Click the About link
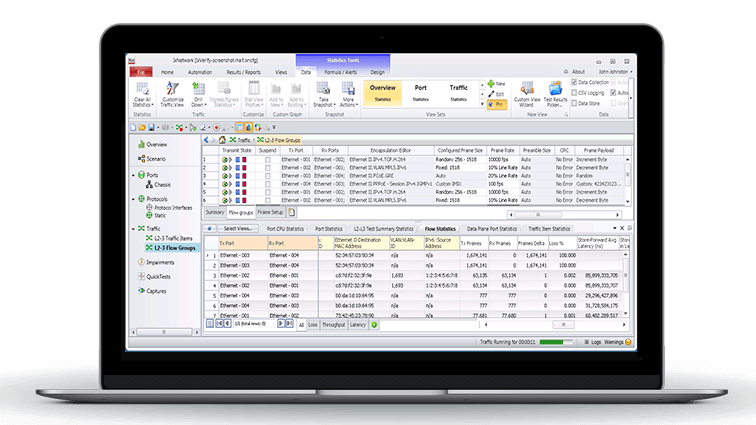 (x=578, y=72)
